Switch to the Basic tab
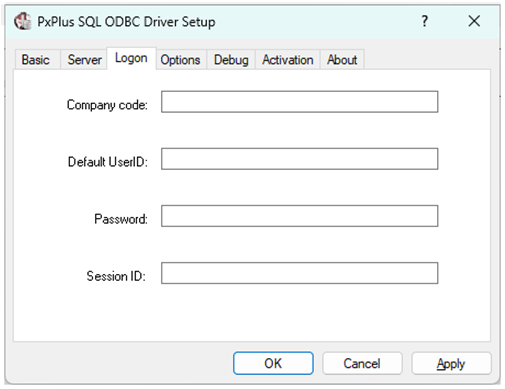Image resolution: width=505 pixels, height=389 pixels. 36,60
